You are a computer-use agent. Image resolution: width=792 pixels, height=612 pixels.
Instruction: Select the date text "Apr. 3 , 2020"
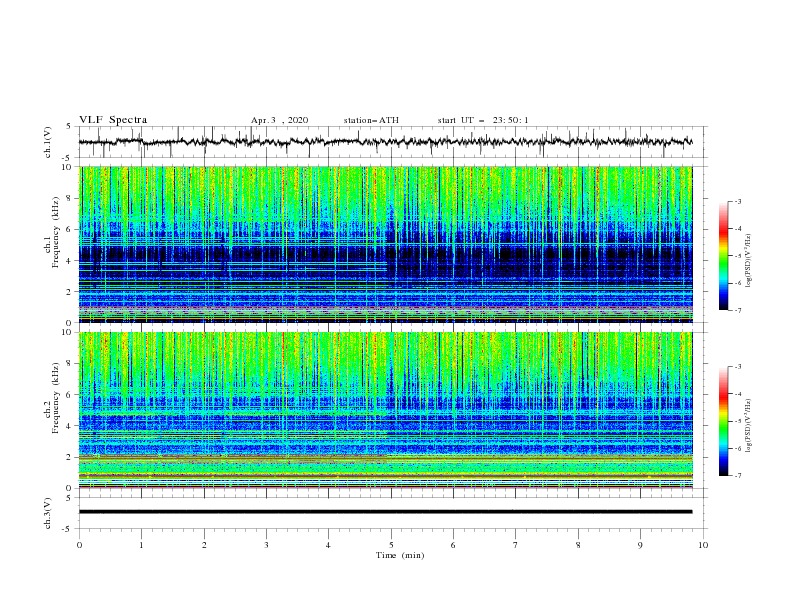[x=279, y=120]
